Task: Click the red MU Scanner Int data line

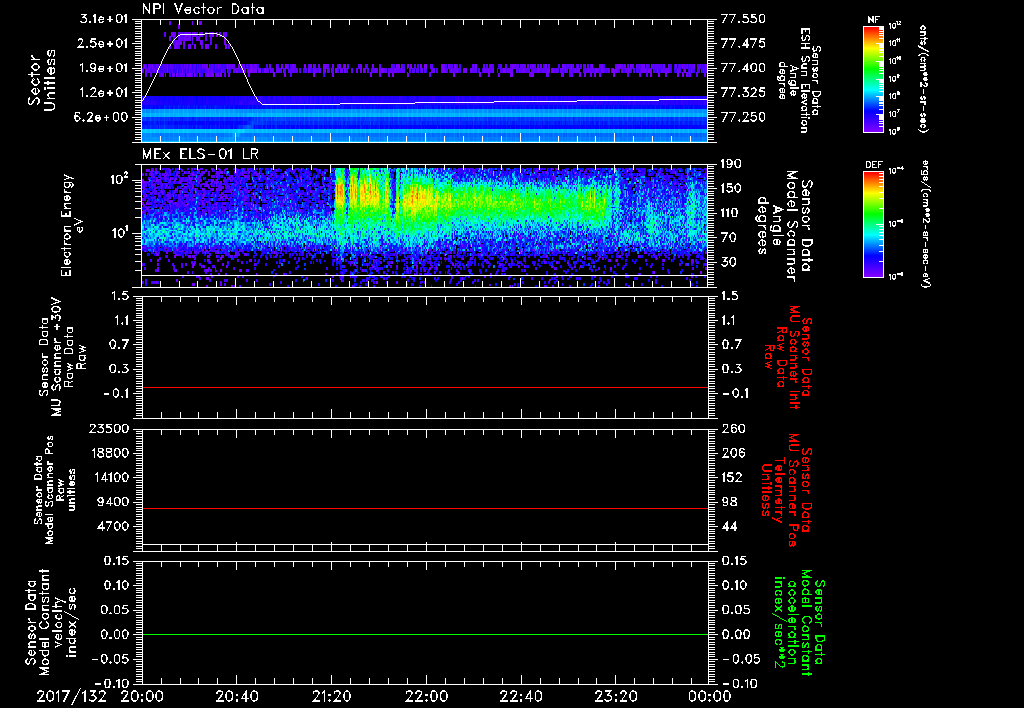Action: 424,388
